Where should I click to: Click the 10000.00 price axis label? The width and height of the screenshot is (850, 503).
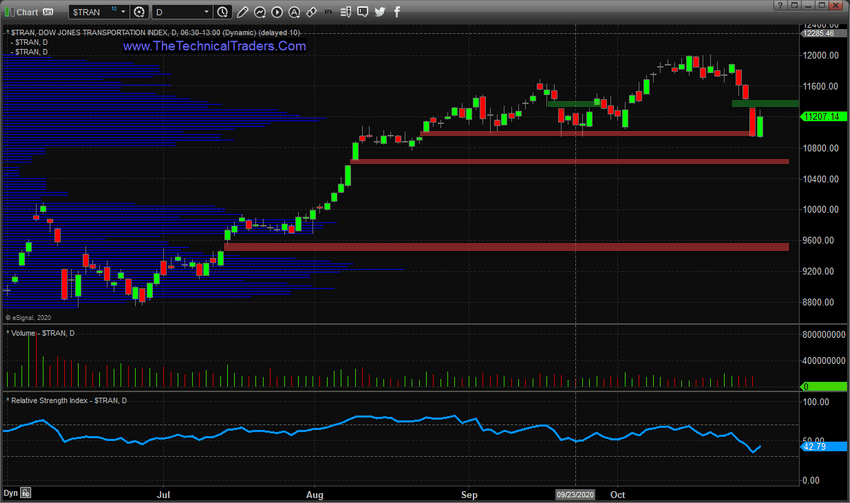[821, 209]
